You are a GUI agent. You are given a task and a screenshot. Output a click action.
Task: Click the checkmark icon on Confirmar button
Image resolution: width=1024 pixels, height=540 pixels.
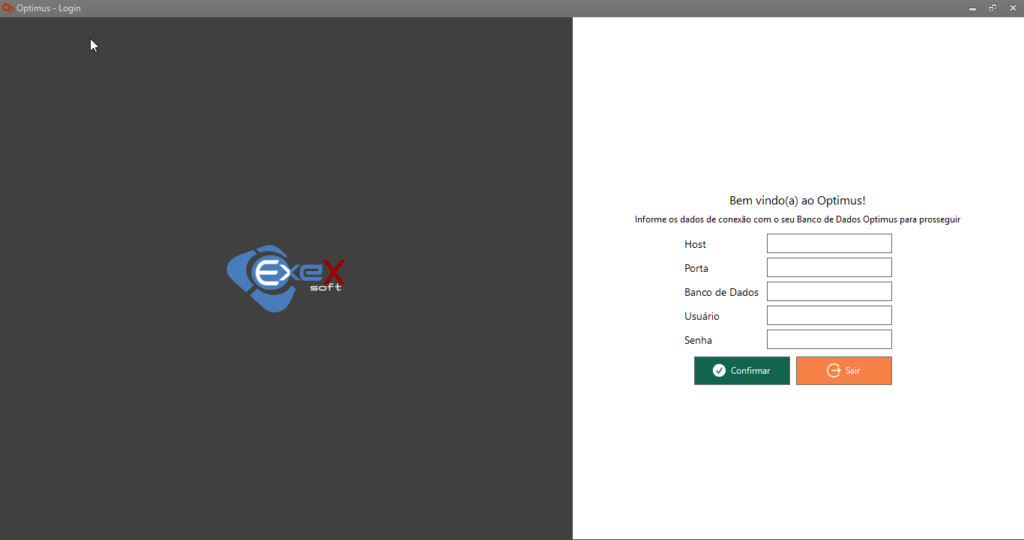pyautogui.click(x=719, y=371)
